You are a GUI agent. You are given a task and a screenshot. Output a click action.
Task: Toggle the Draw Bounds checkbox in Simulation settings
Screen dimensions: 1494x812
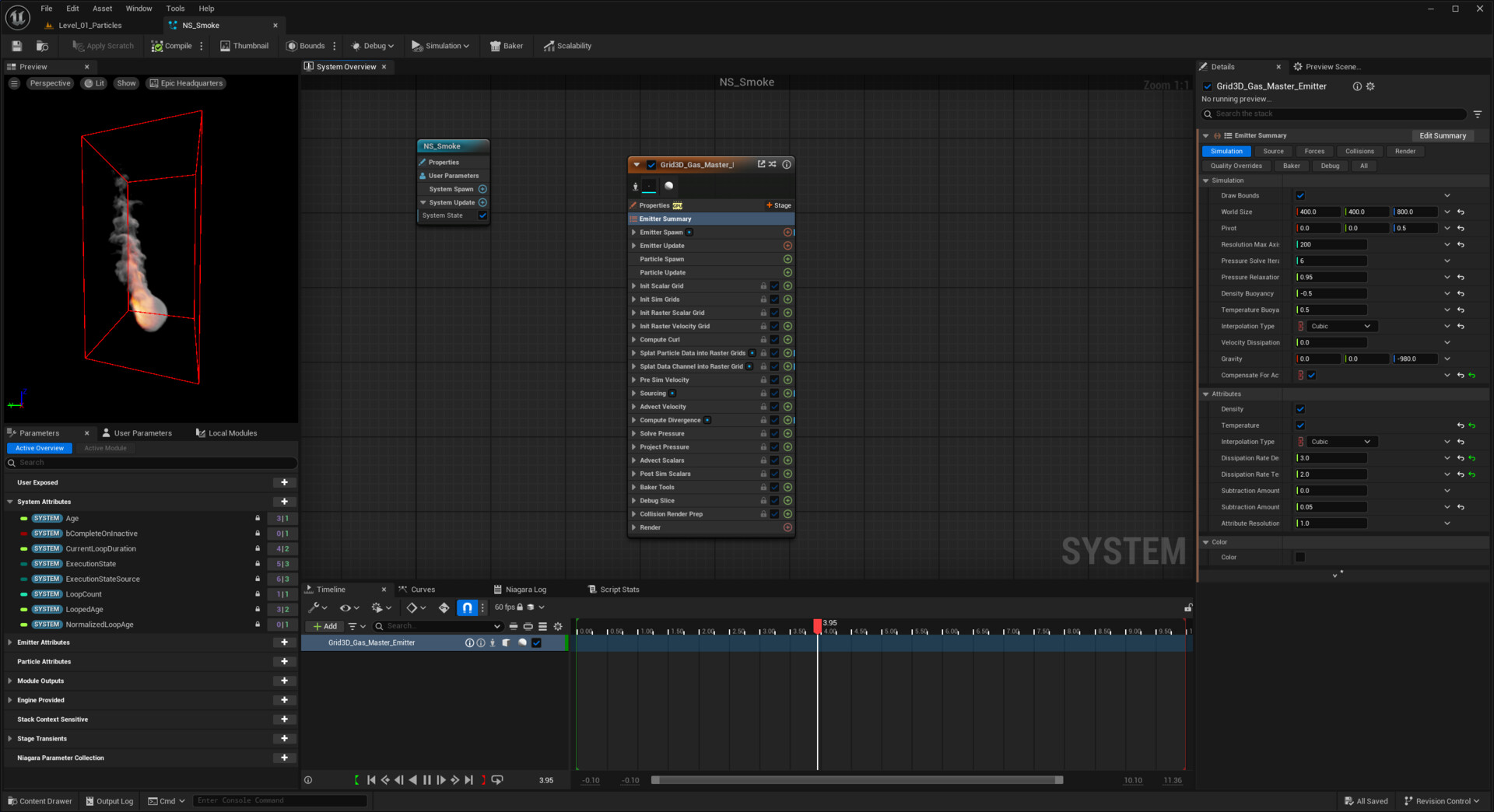tap(1300, 195)
